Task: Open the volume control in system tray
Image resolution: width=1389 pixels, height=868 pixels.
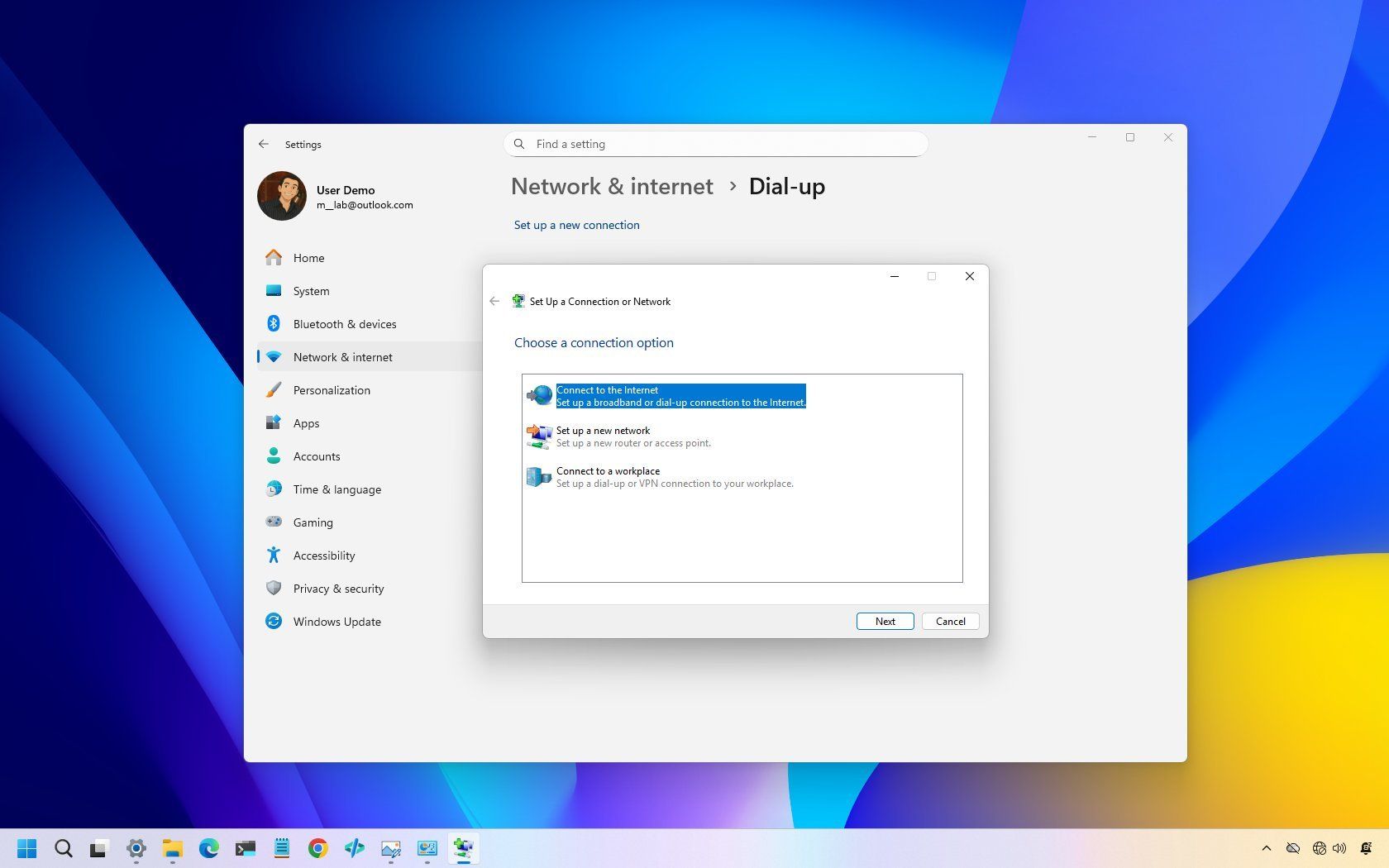Action: click(1340, 848)
